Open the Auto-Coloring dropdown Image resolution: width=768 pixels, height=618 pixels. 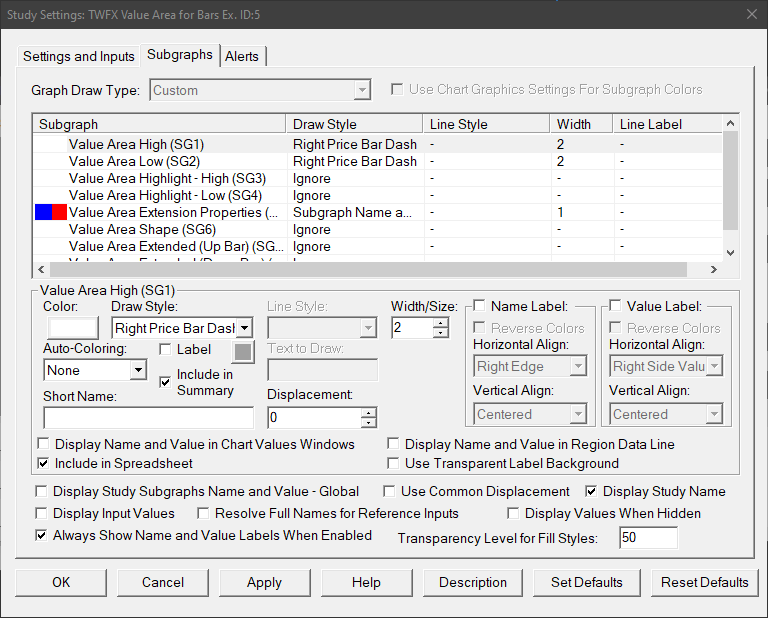[x=138, y=370]
